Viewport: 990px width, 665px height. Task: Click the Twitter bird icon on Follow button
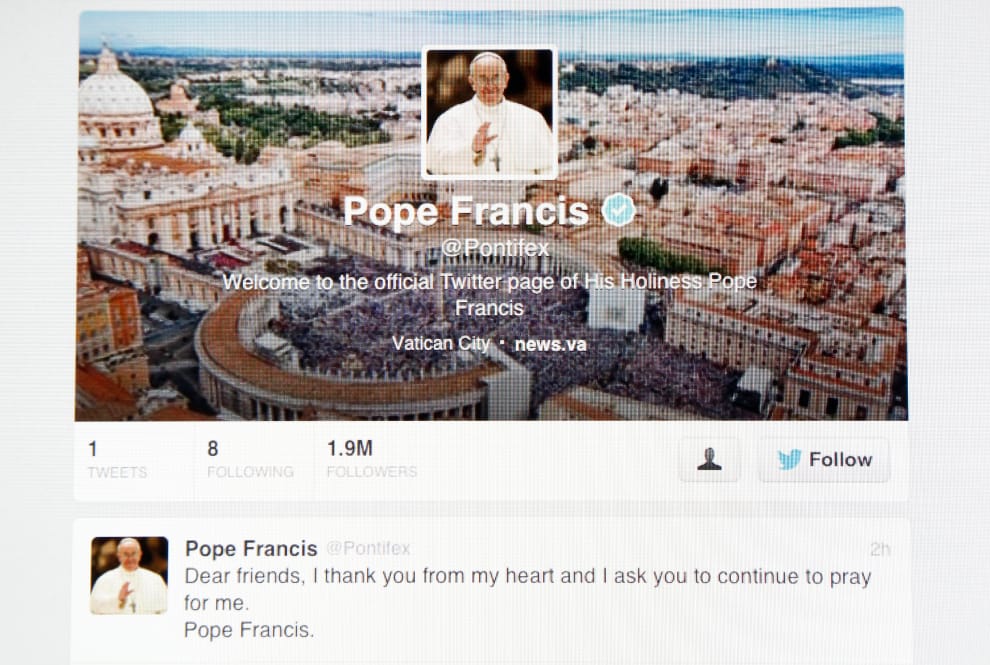(789, 459)
